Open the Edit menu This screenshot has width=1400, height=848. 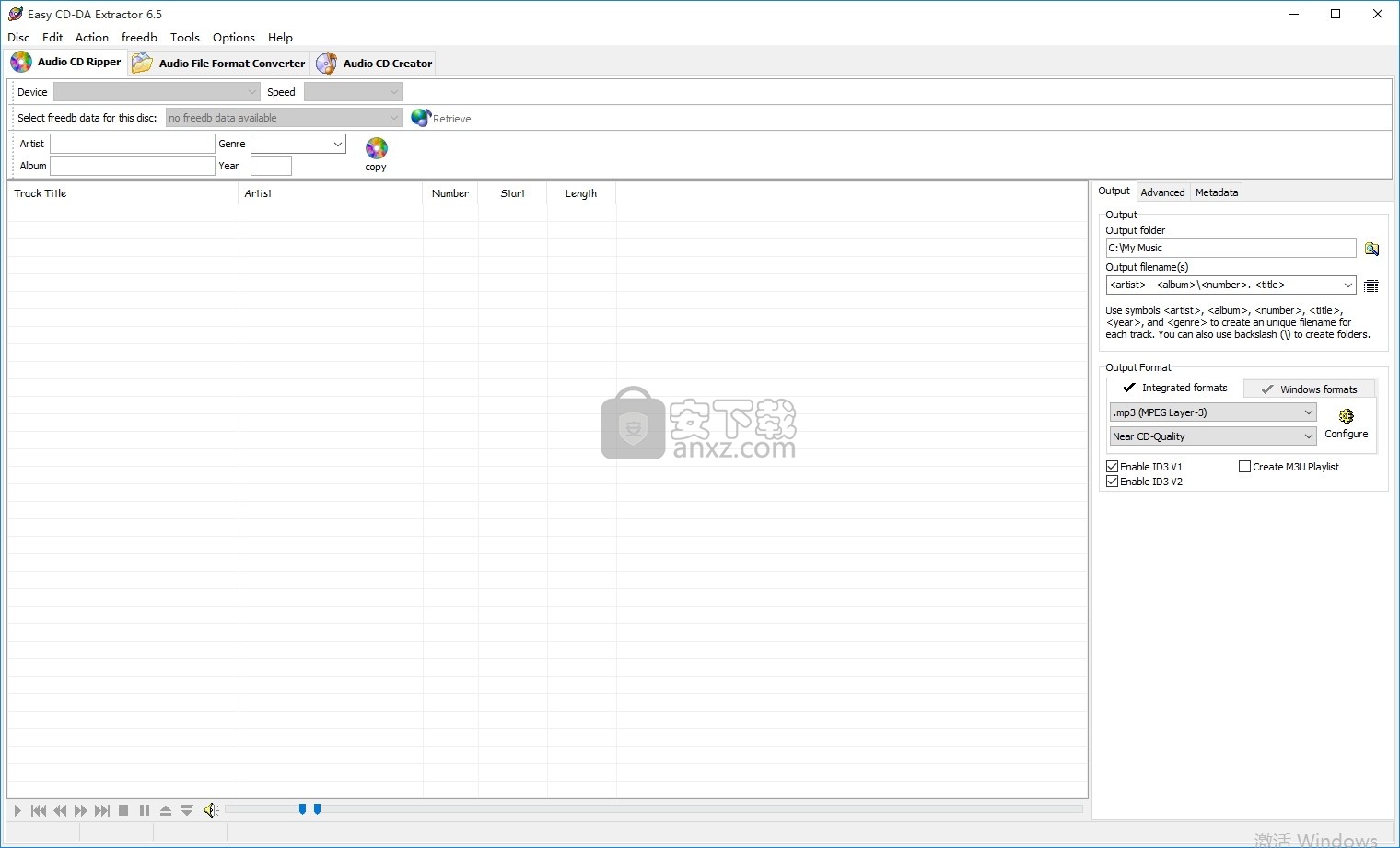click(52, 38)
